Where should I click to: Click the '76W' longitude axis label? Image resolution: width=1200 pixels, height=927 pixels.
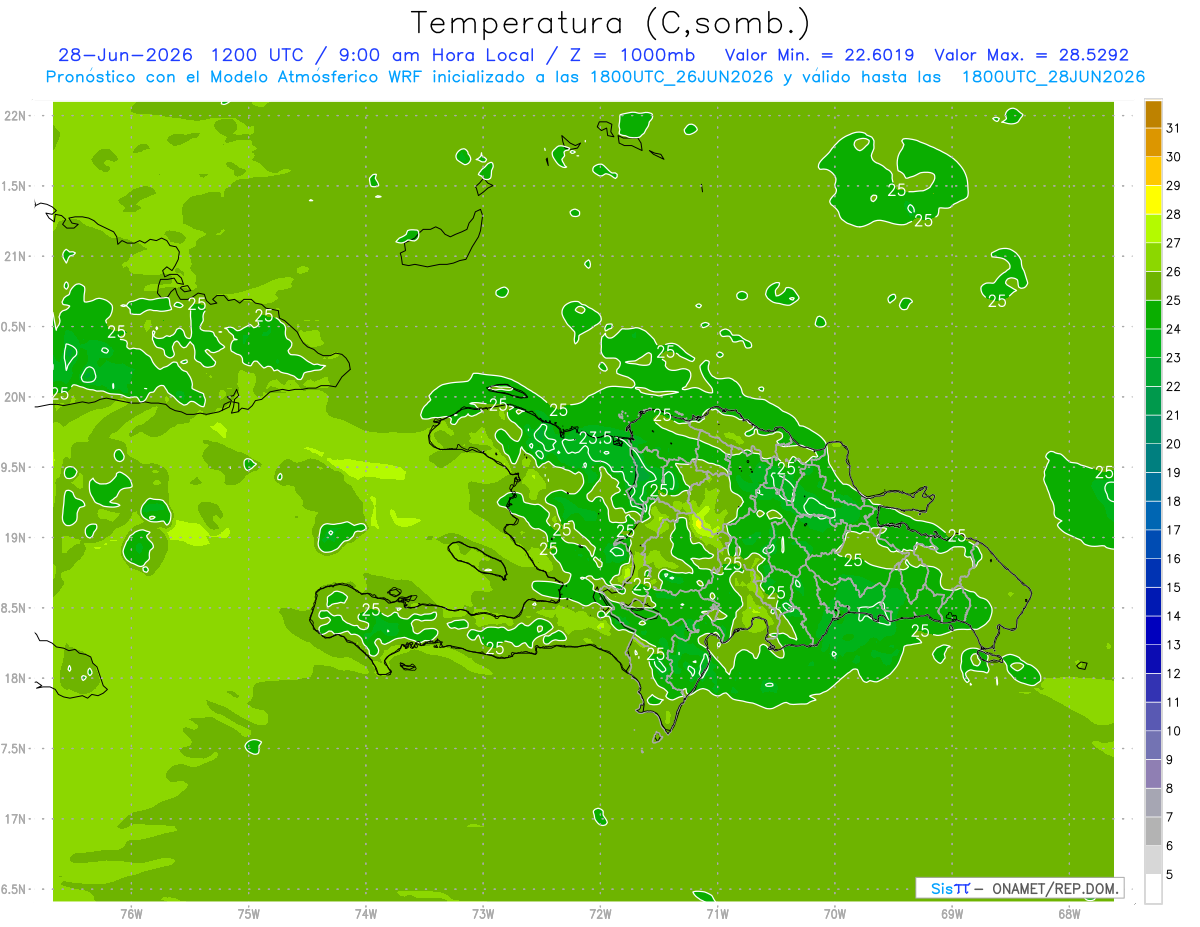131,913
